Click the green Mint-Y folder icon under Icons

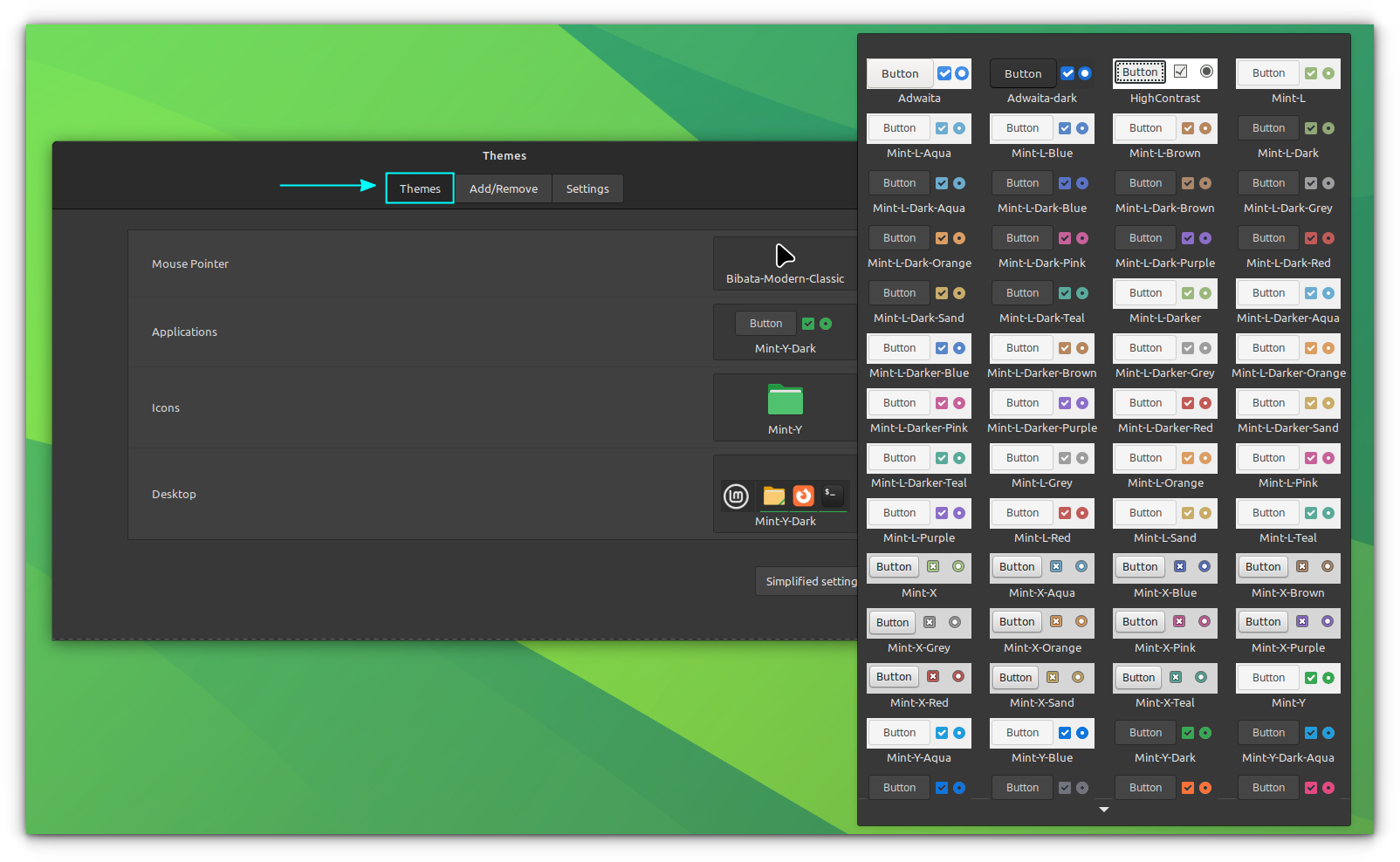[785, 400]
